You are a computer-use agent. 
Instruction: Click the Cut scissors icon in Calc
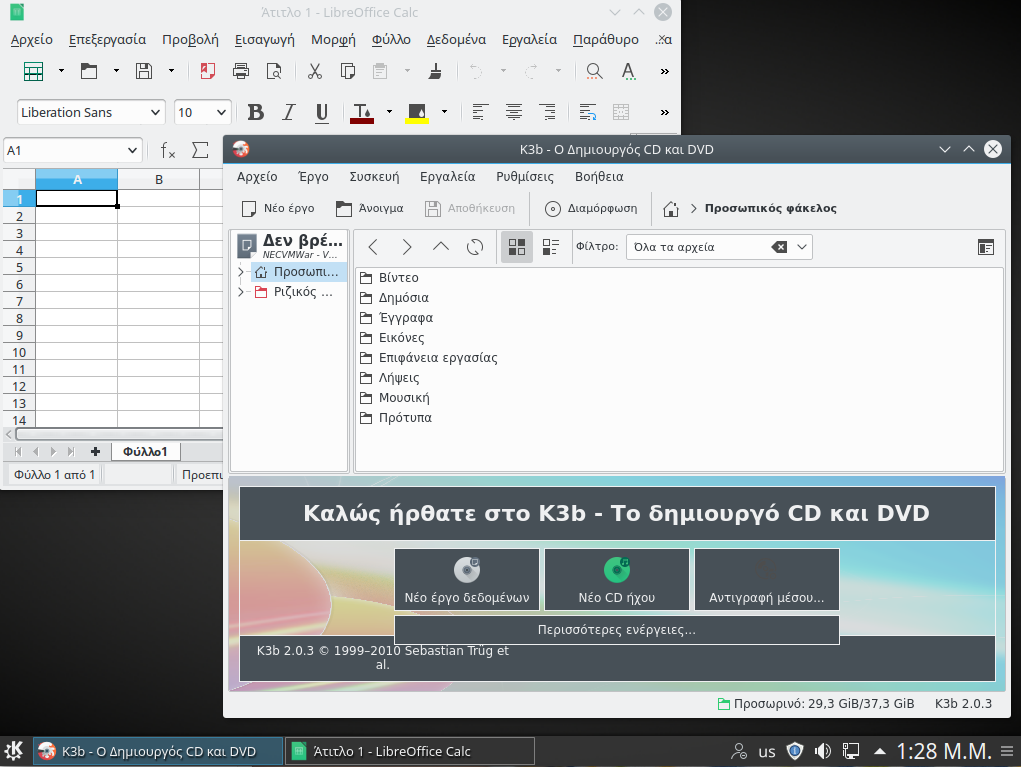pyautogui.click(x=315, y=71)
